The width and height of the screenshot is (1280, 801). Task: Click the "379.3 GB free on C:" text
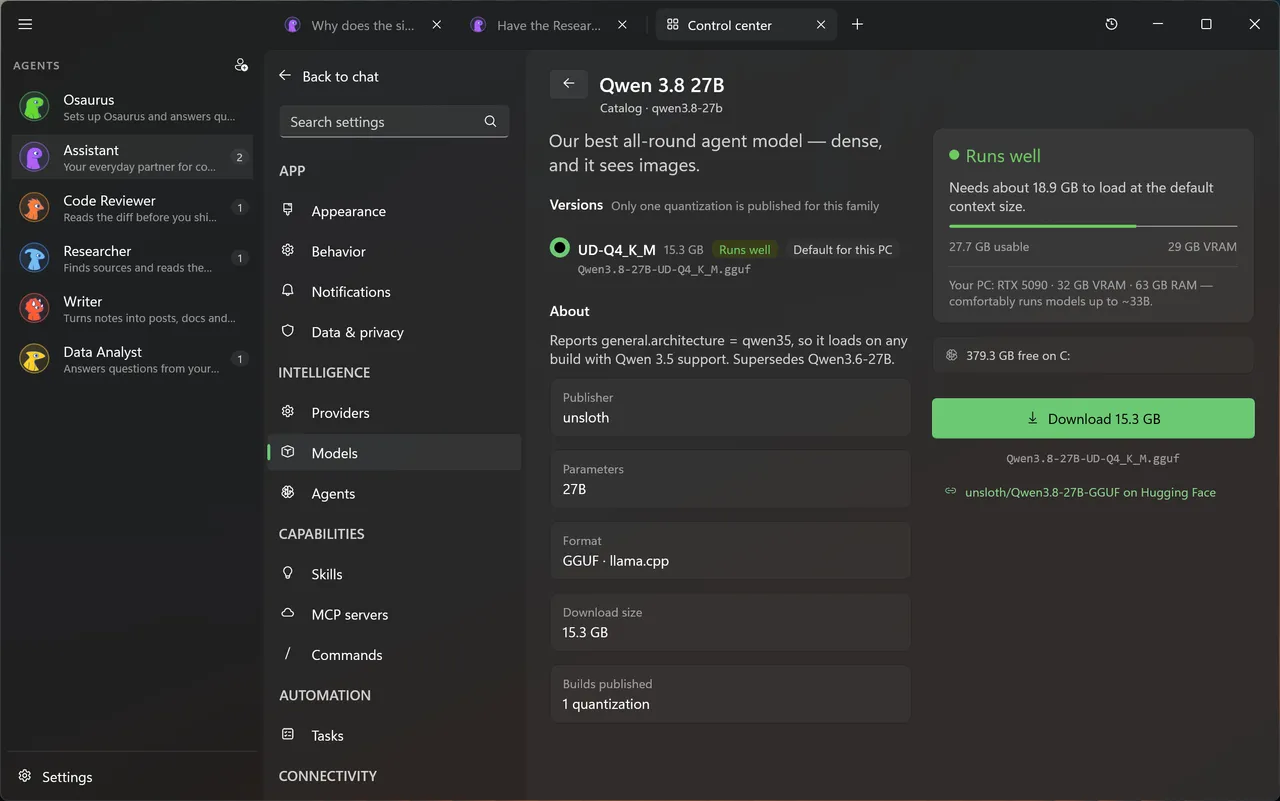pos(1018,355)
